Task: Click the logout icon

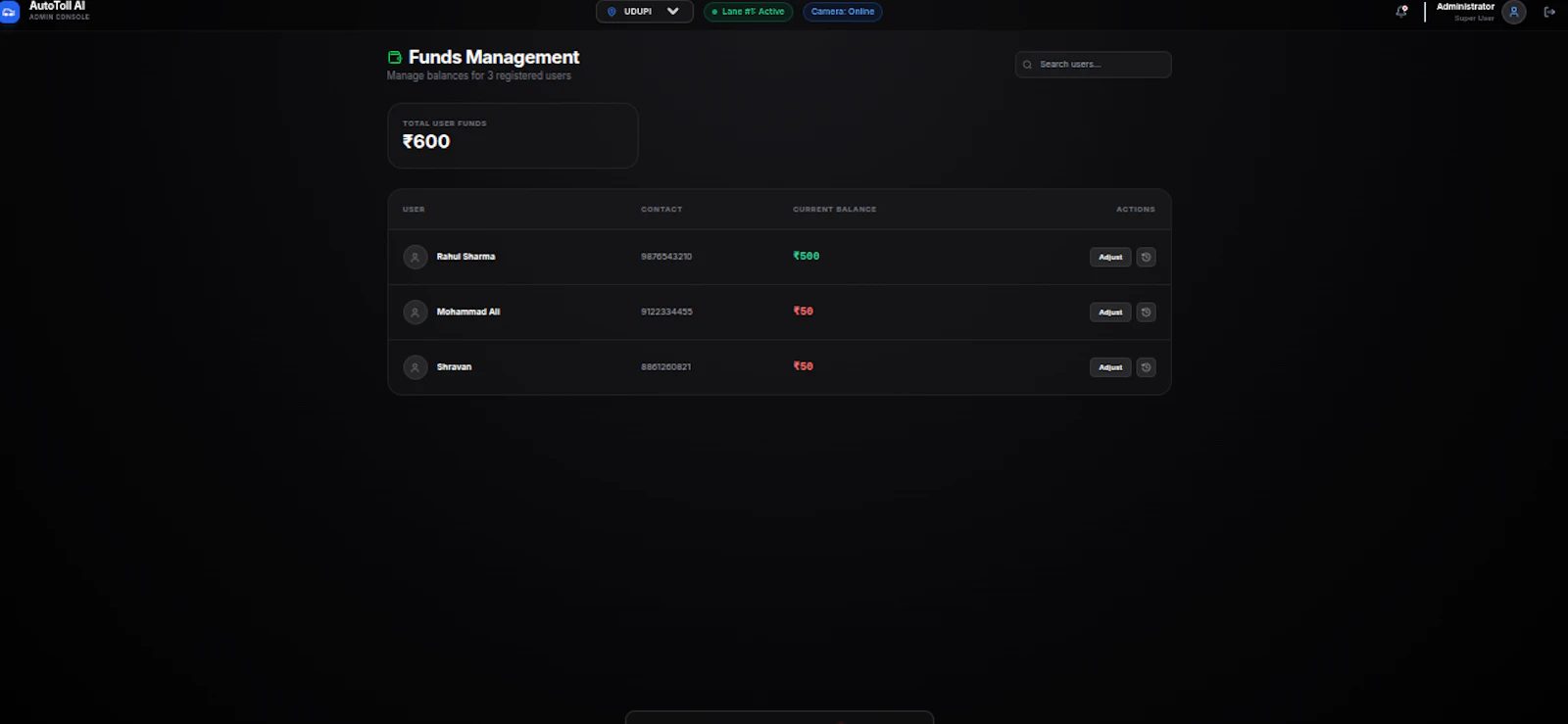Action: [1549, 12]
